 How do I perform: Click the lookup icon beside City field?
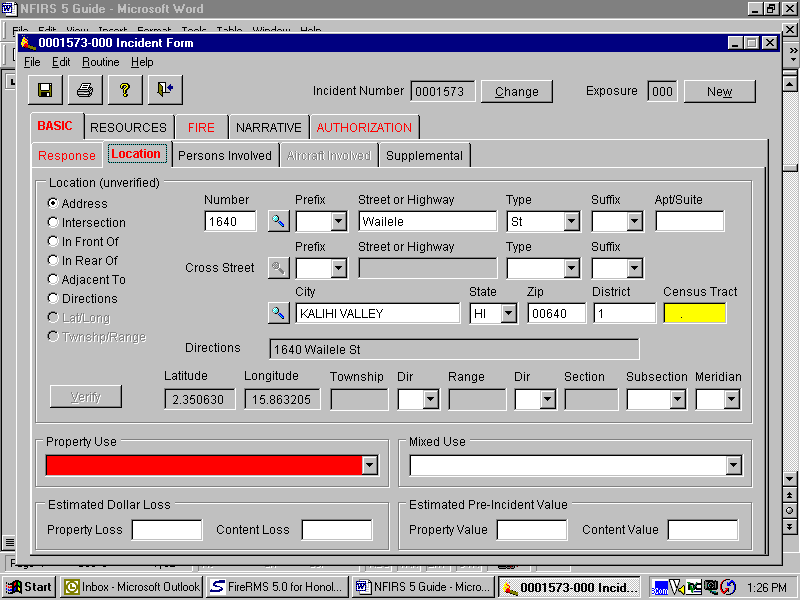(279, 313)
